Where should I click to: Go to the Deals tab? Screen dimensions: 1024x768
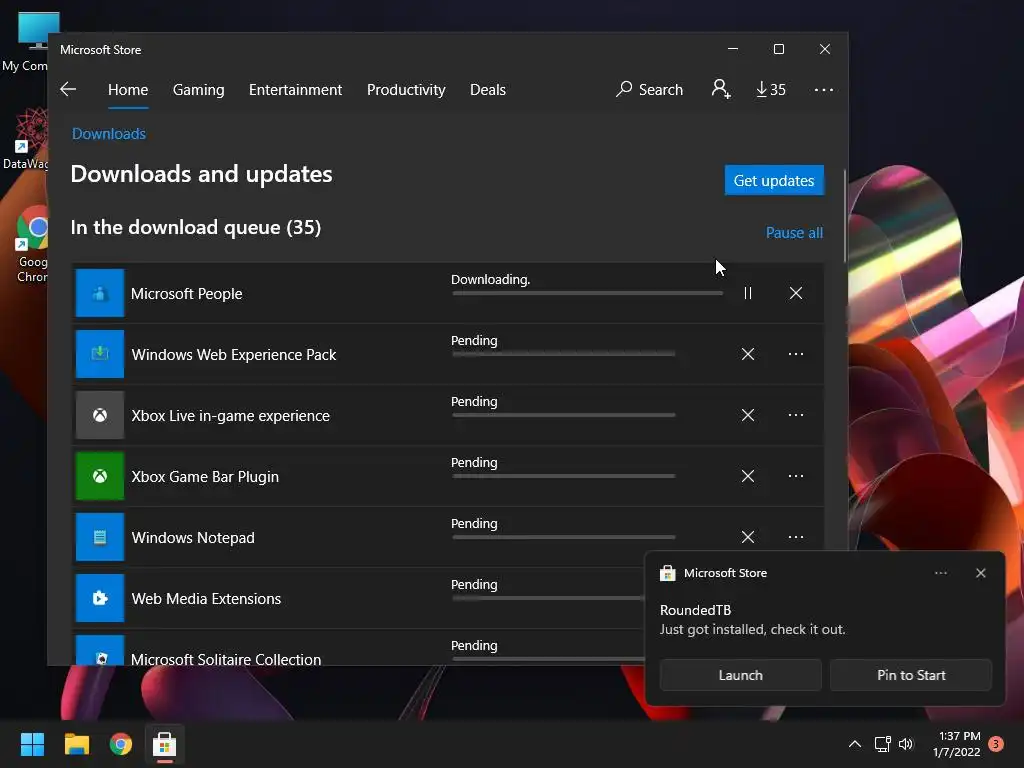(488, 89)
